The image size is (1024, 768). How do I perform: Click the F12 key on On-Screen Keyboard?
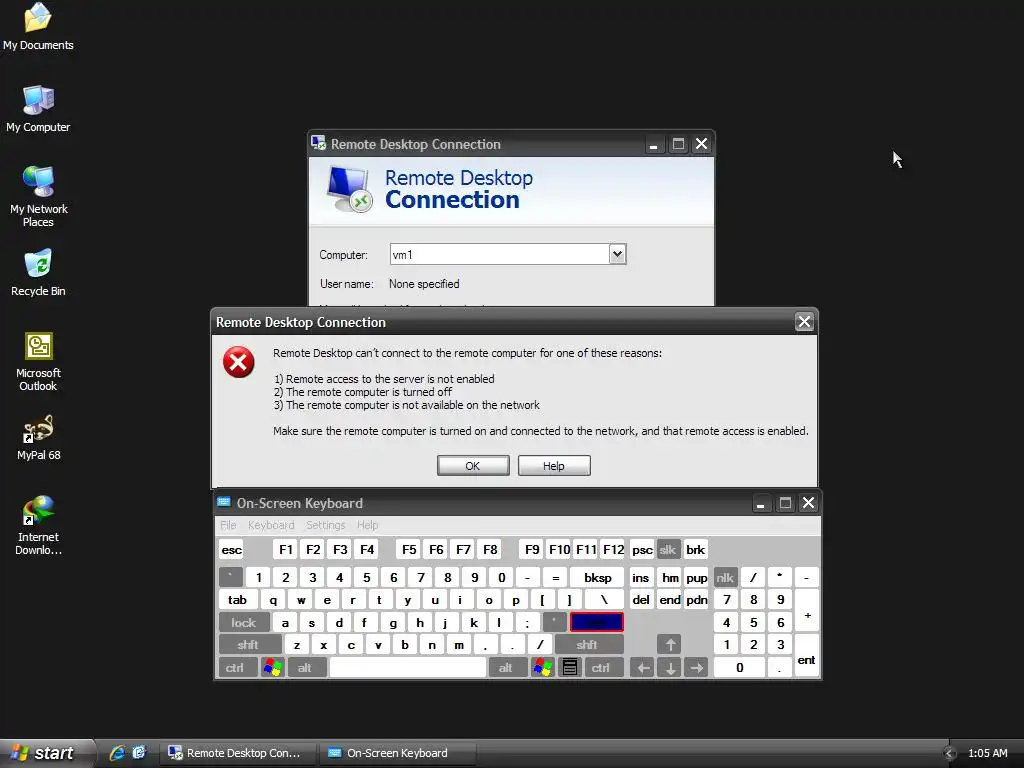(613, 549)
